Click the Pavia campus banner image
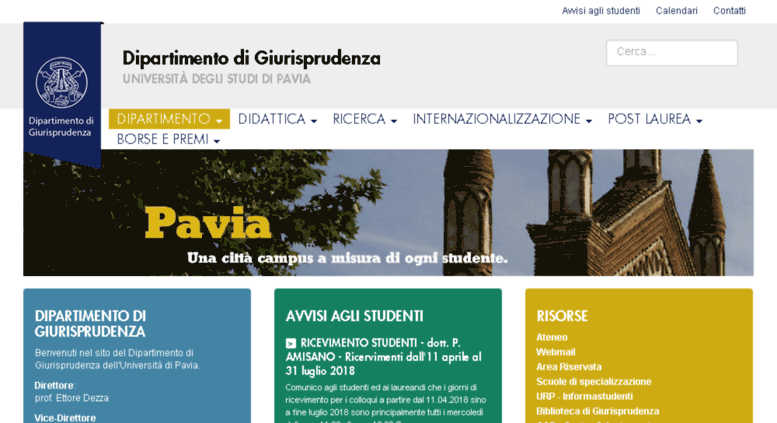This screenshot has width=777, height=423. click(388, 212)
